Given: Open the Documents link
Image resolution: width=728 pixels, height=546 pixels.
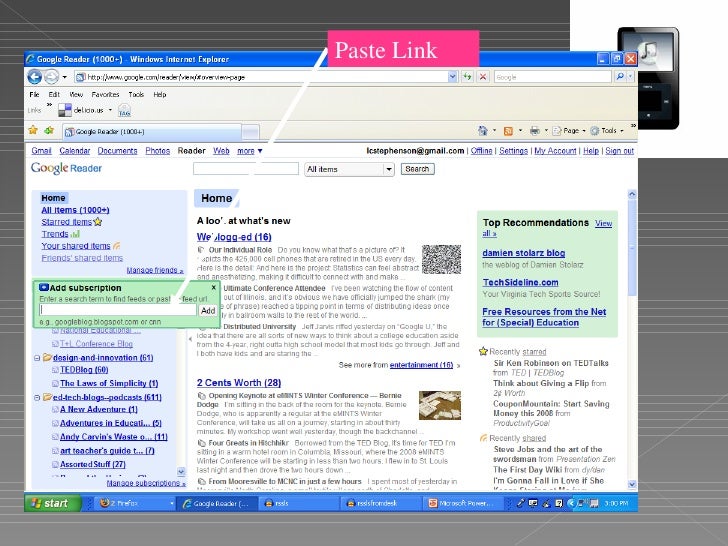Looking at the screenshot, I should click(x=117, y=151).
